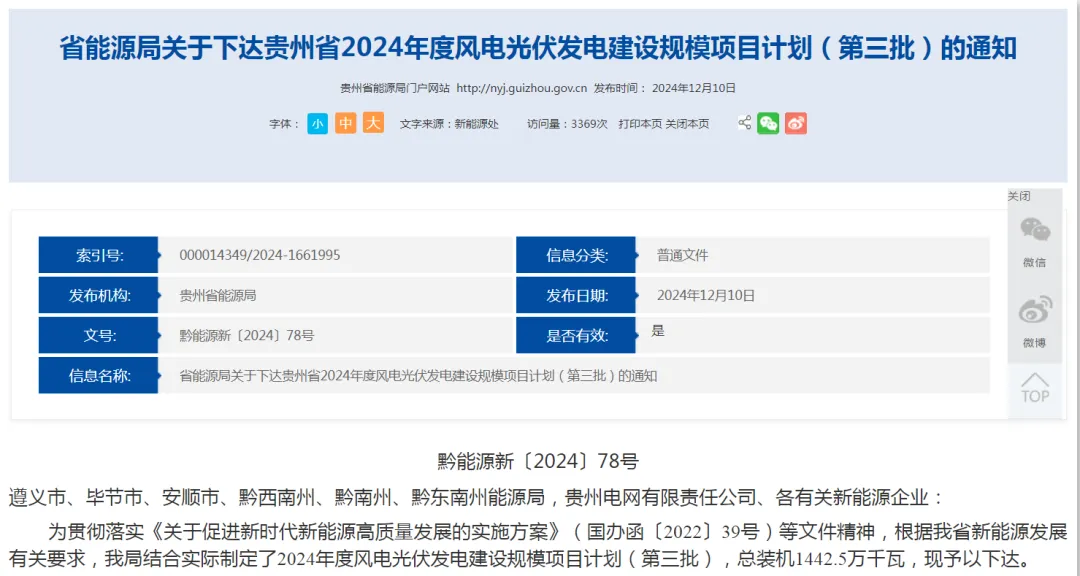1080x576 pixels.
Task: Click the 是否有效 blue label
Action: [x=576, y=335]
